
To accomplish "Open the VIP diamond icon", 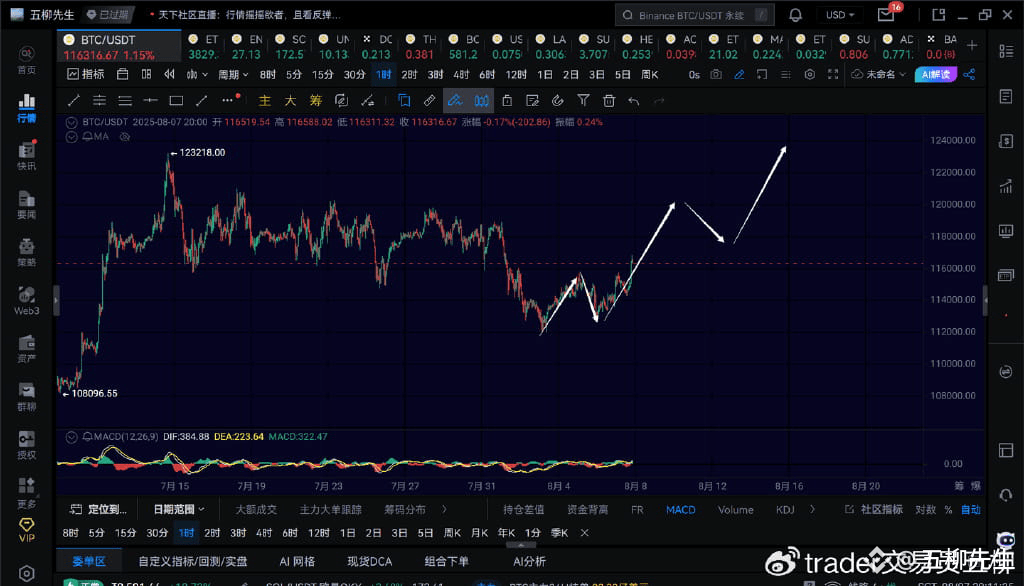I will (x=27, y=530).
